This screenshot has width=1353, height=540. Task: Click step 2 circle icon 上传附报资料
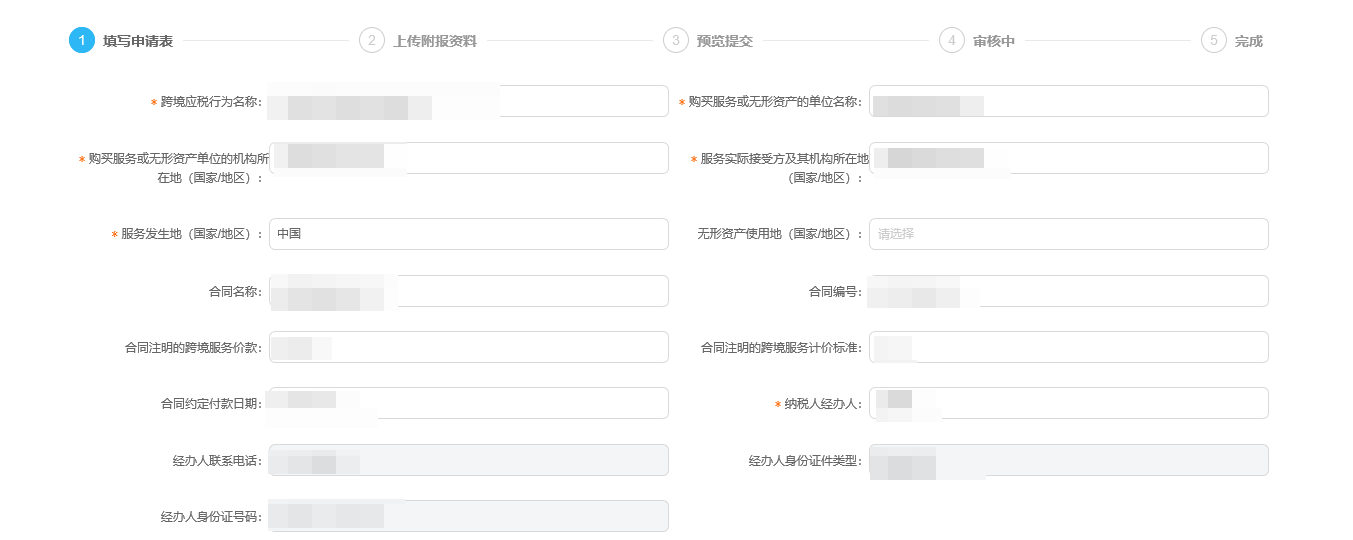[x=371, y=41]
